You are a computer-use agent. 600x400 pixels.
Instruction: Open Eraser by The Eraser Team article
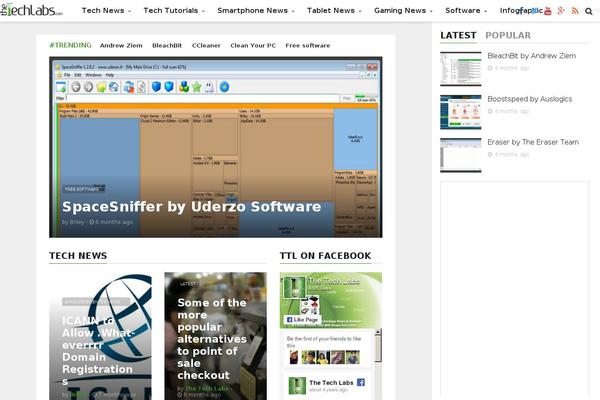(533, 142)
